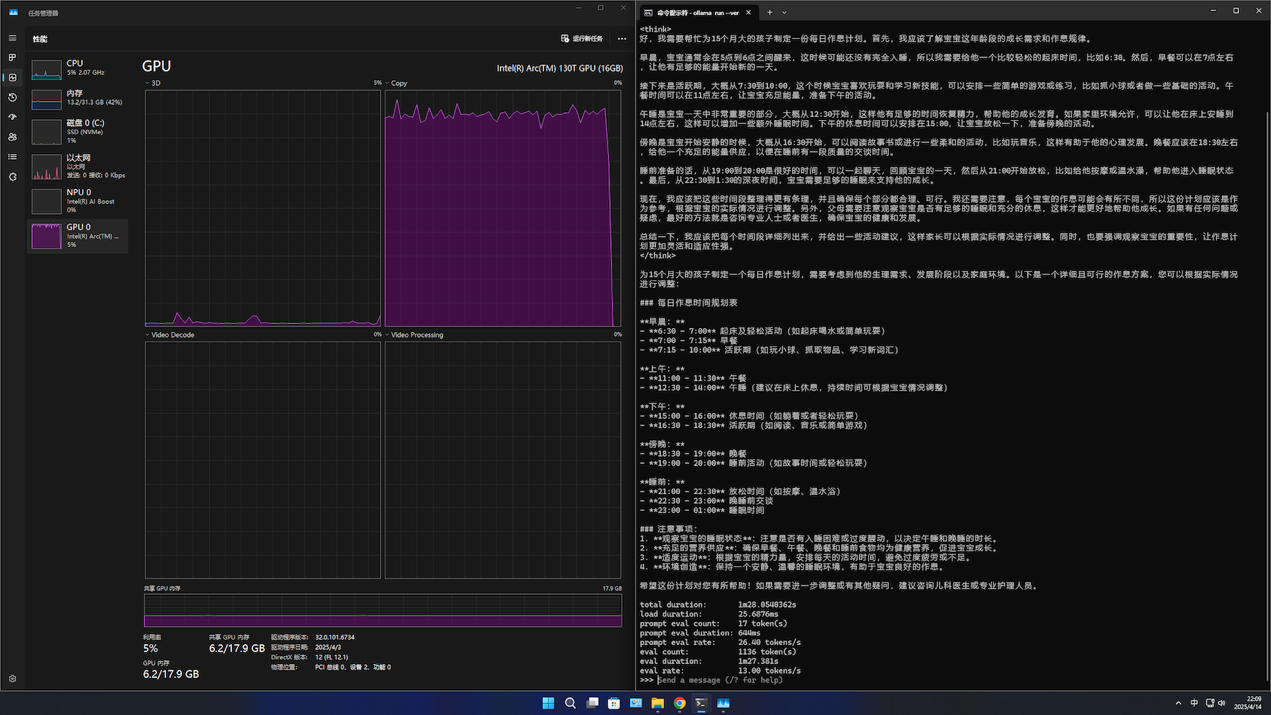1271x715 pixels.
Task: Expand the terminal new-tab profile dropdown
Action: (x=784, y=13)
